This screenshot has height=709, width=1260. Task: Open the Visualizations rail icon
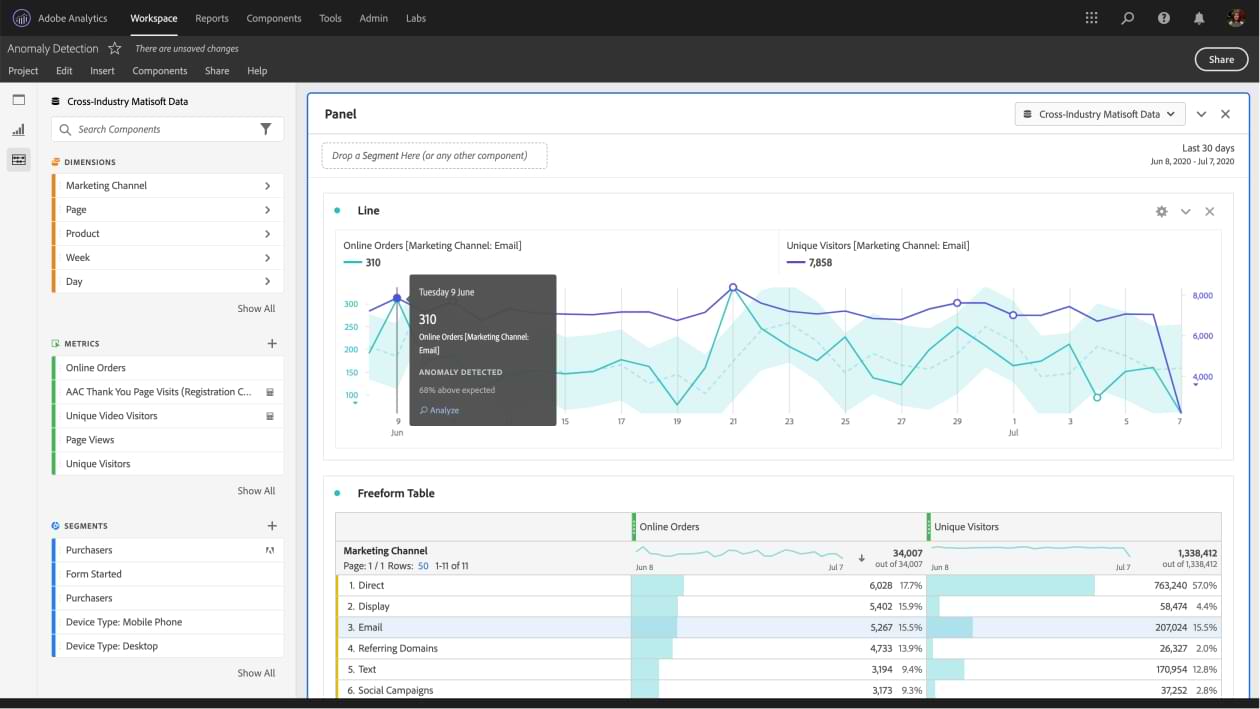point(18,130)
